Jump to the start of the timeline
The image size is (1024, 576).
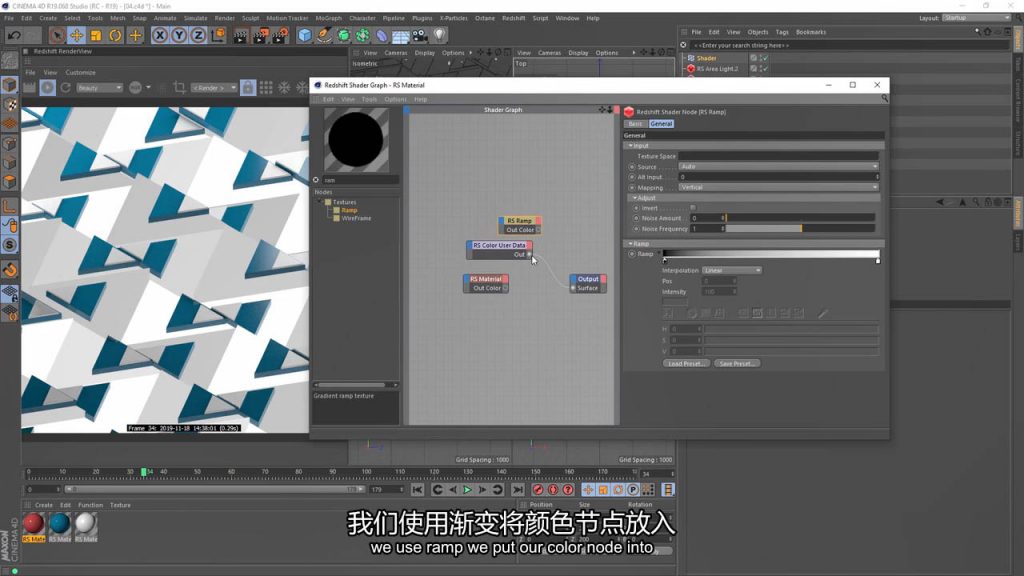point(417,490)
